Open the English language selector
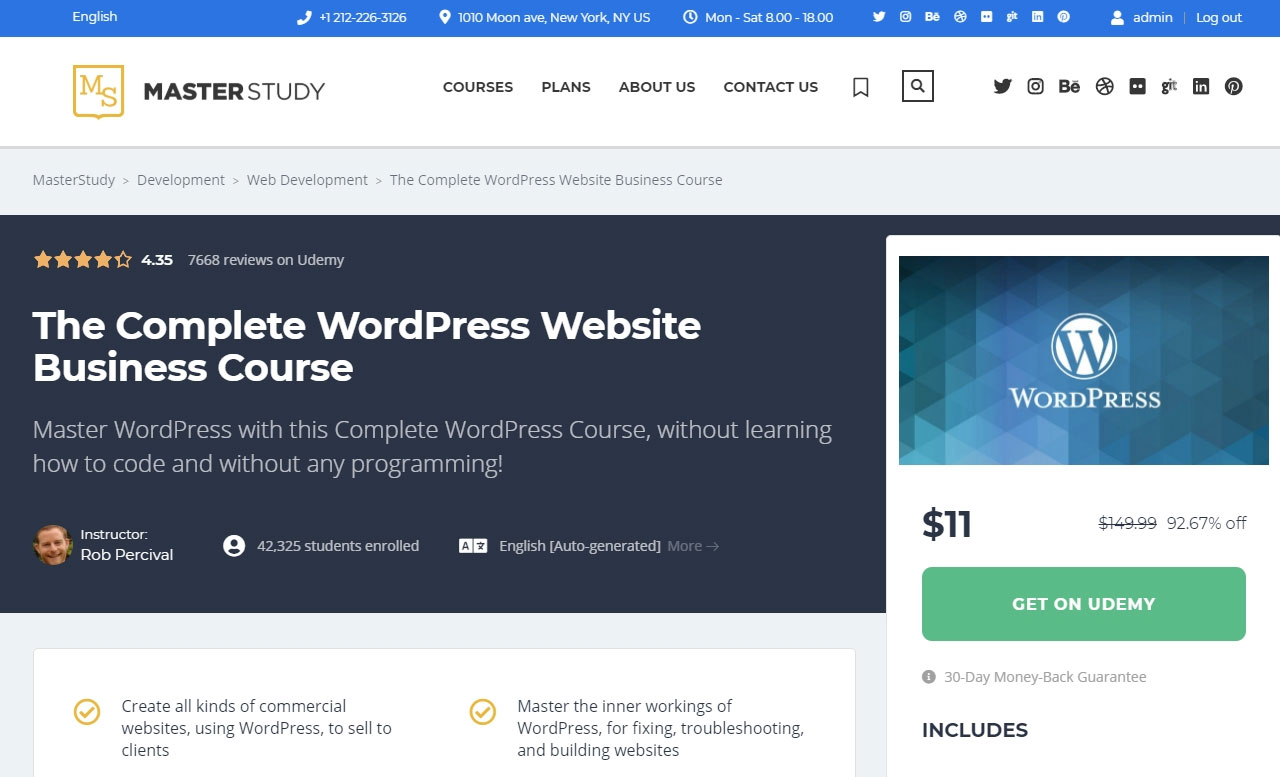Screen dimensions: 1280x777 click(95, 17)
